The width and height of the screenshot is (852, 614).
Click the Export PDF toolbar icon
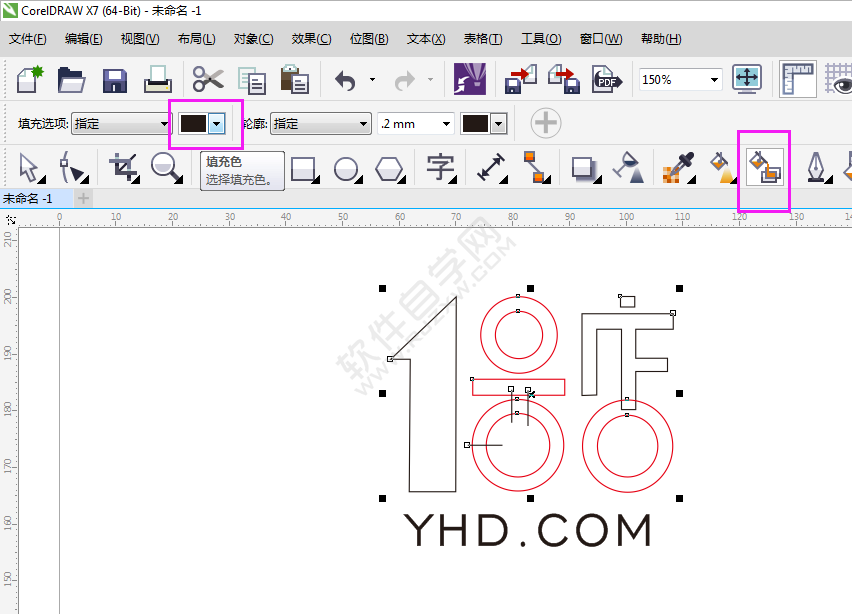606,80
